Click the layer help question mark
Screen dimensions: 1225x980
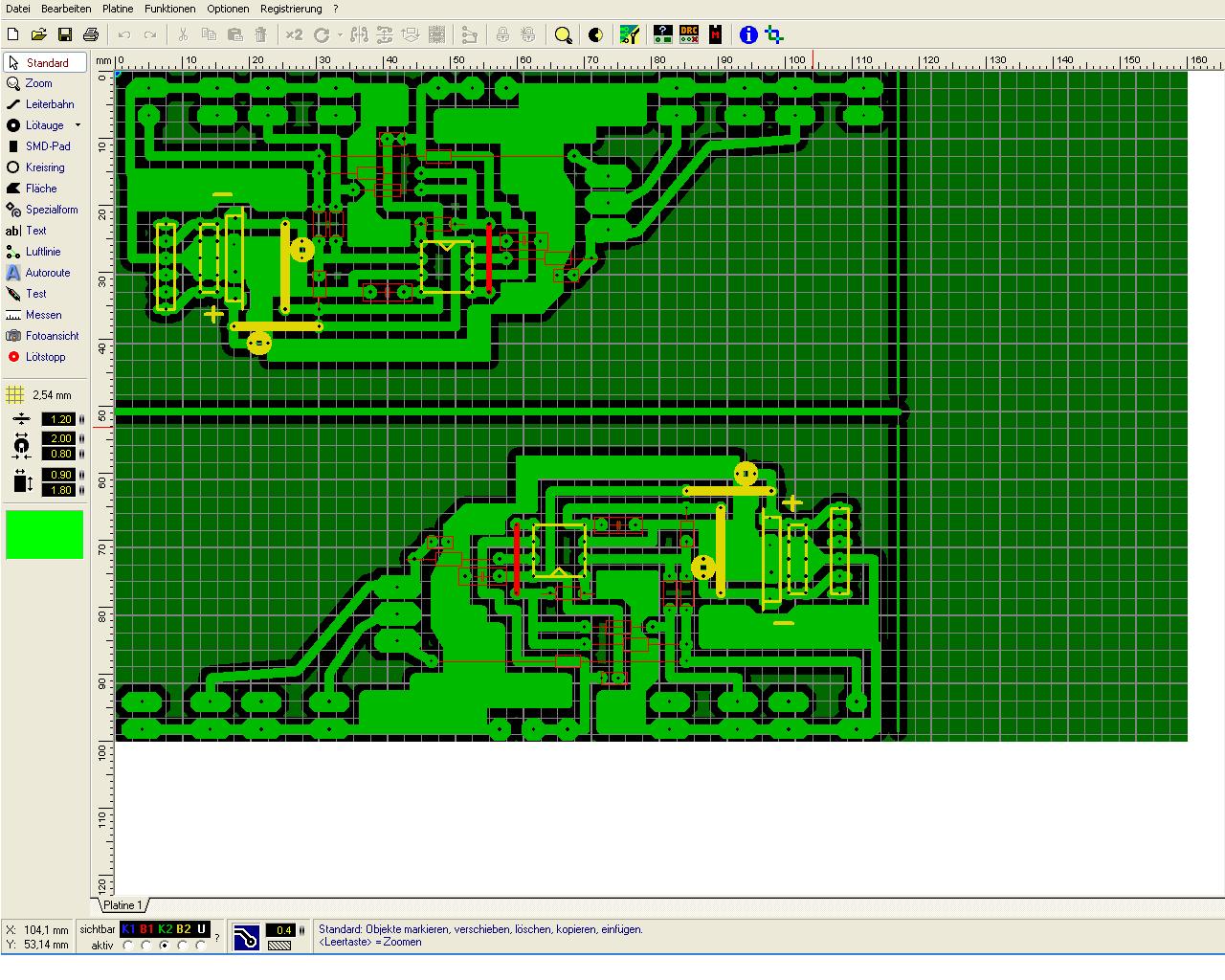[x=217, y=938]
